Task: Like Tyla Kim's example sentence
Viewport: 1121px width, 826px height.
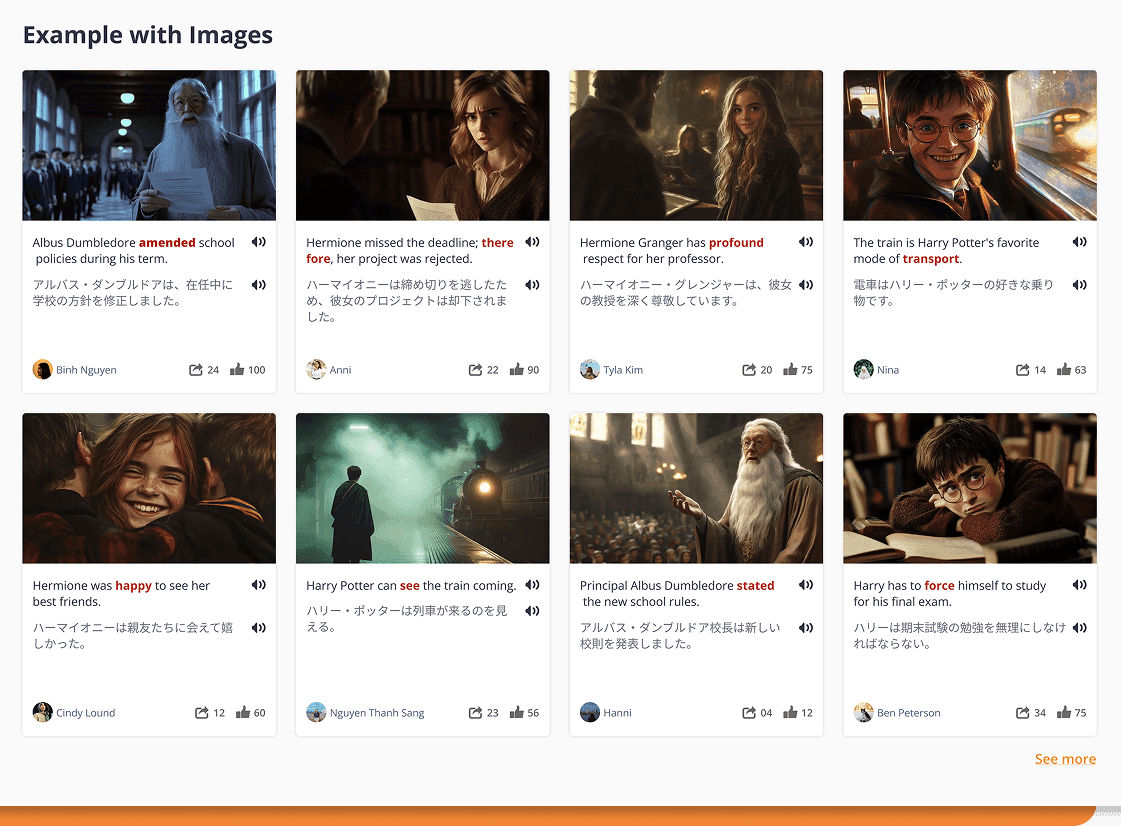Action: [791, 370]
